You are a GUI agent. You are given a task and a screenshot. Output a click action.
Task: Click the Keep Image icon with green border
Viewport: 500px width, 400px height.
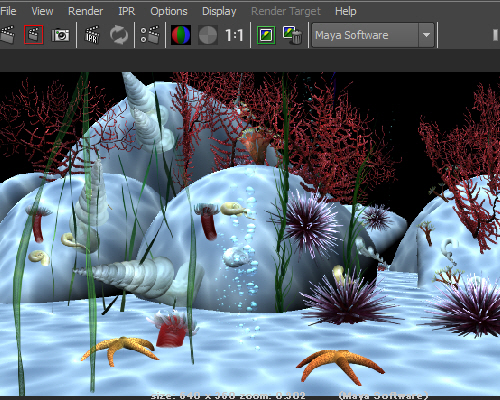point(266,35)
